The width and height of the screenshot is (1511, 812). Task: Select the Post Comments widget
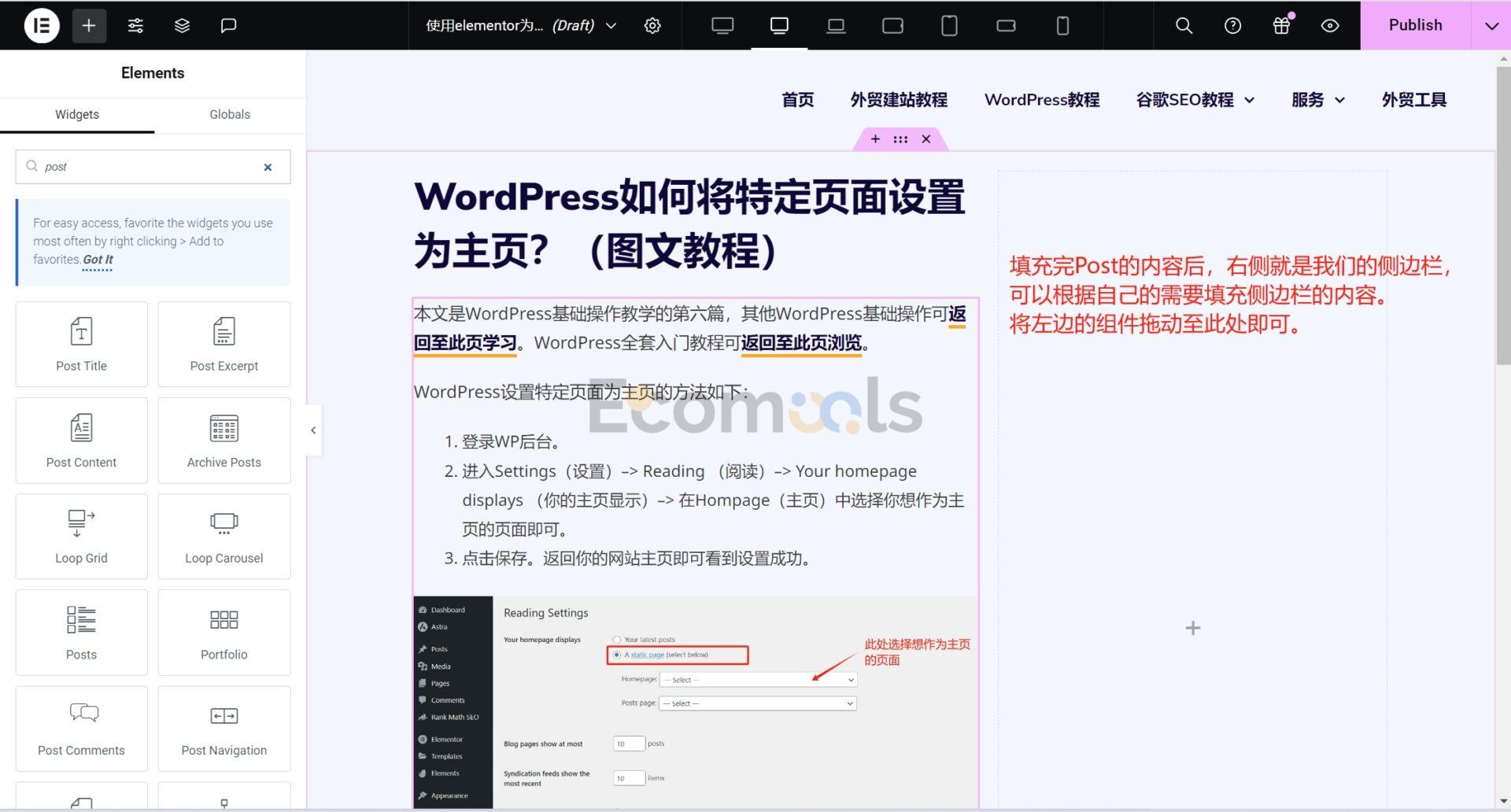[x=81, y=729]
